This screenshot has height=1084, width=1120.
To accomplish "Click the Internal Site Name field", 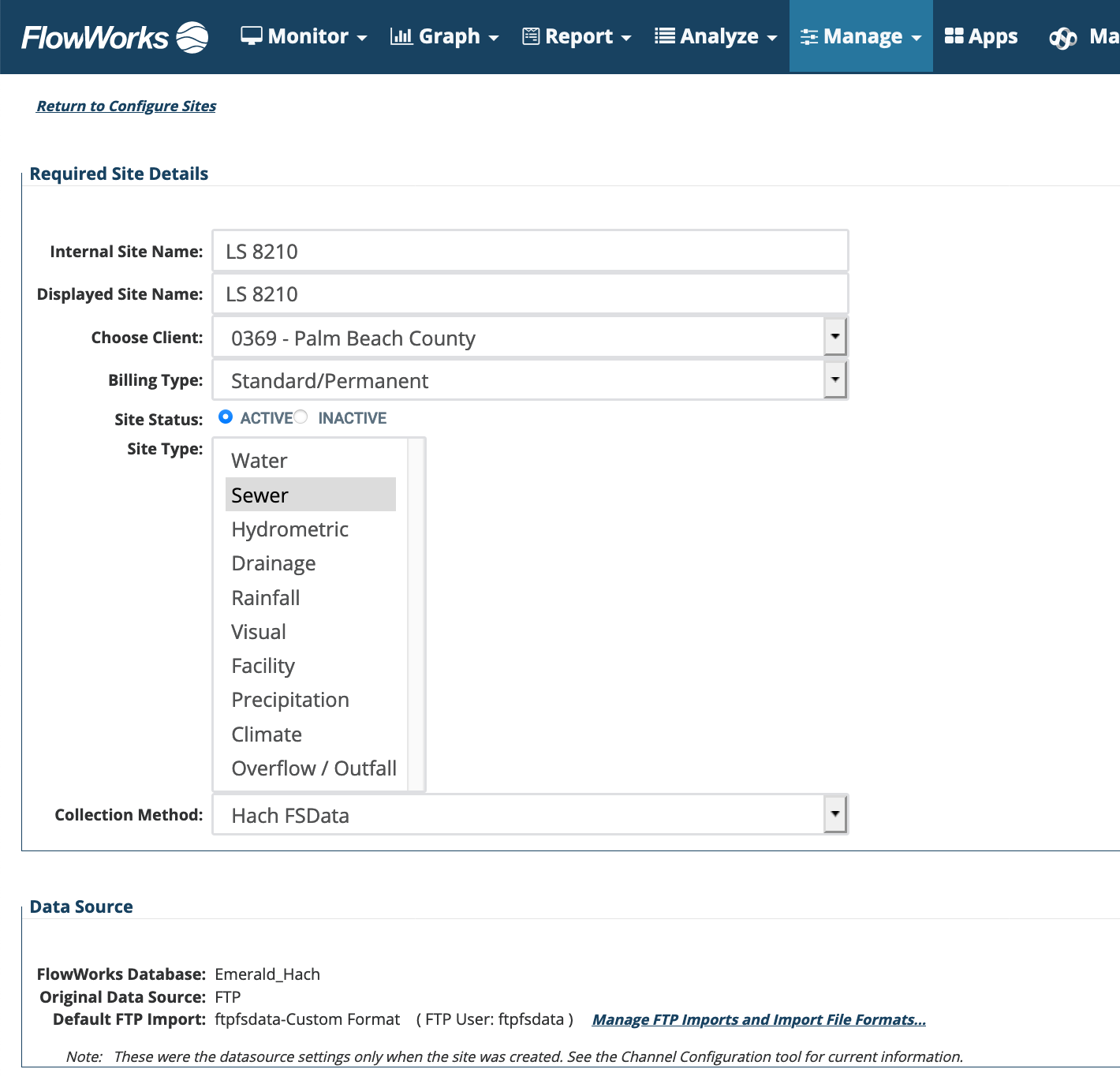I will click(x=530, y=251).
